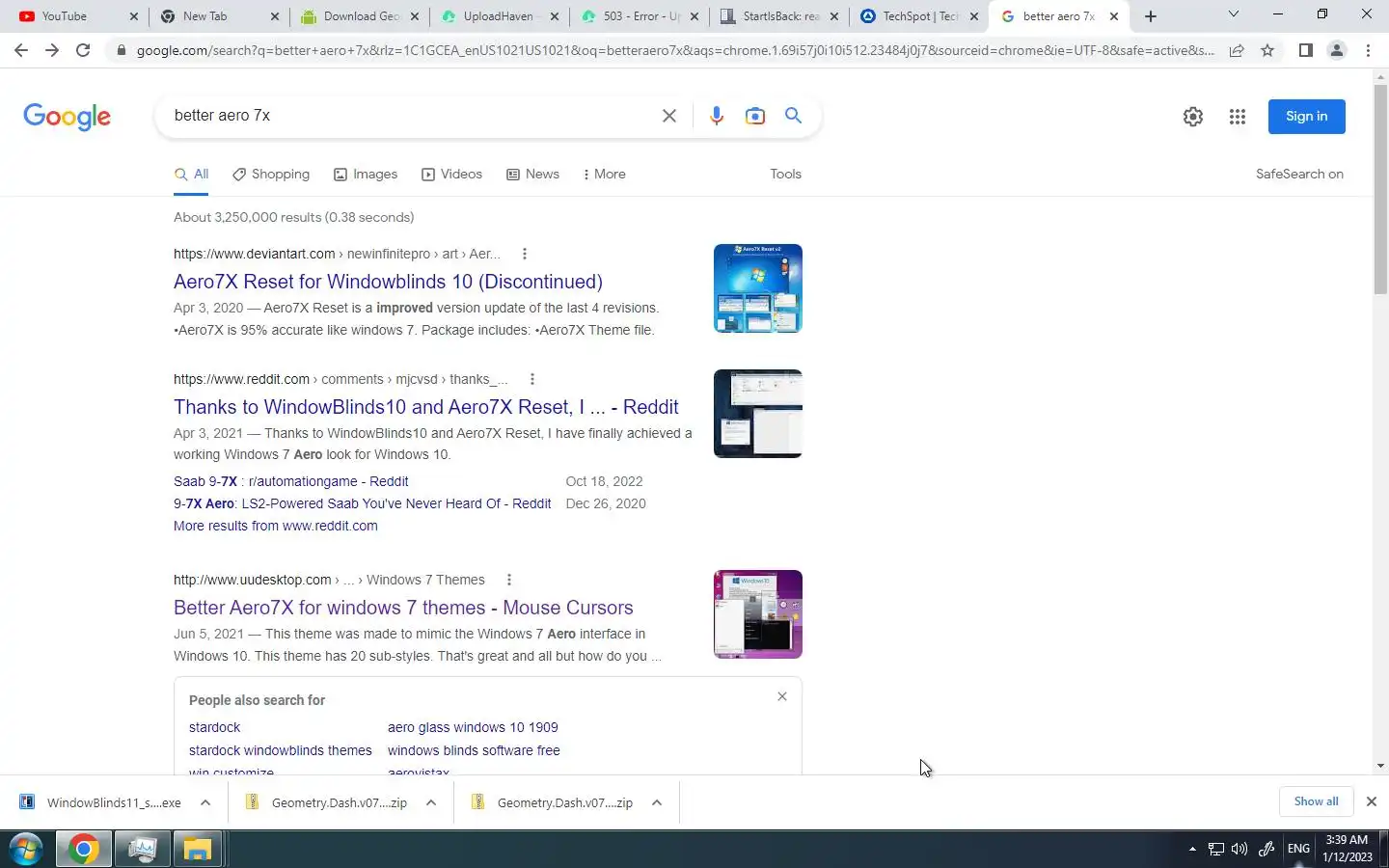Open the SafeSearch on setting
Screen dimensions: 1389x868
(x=1299, y=175)
